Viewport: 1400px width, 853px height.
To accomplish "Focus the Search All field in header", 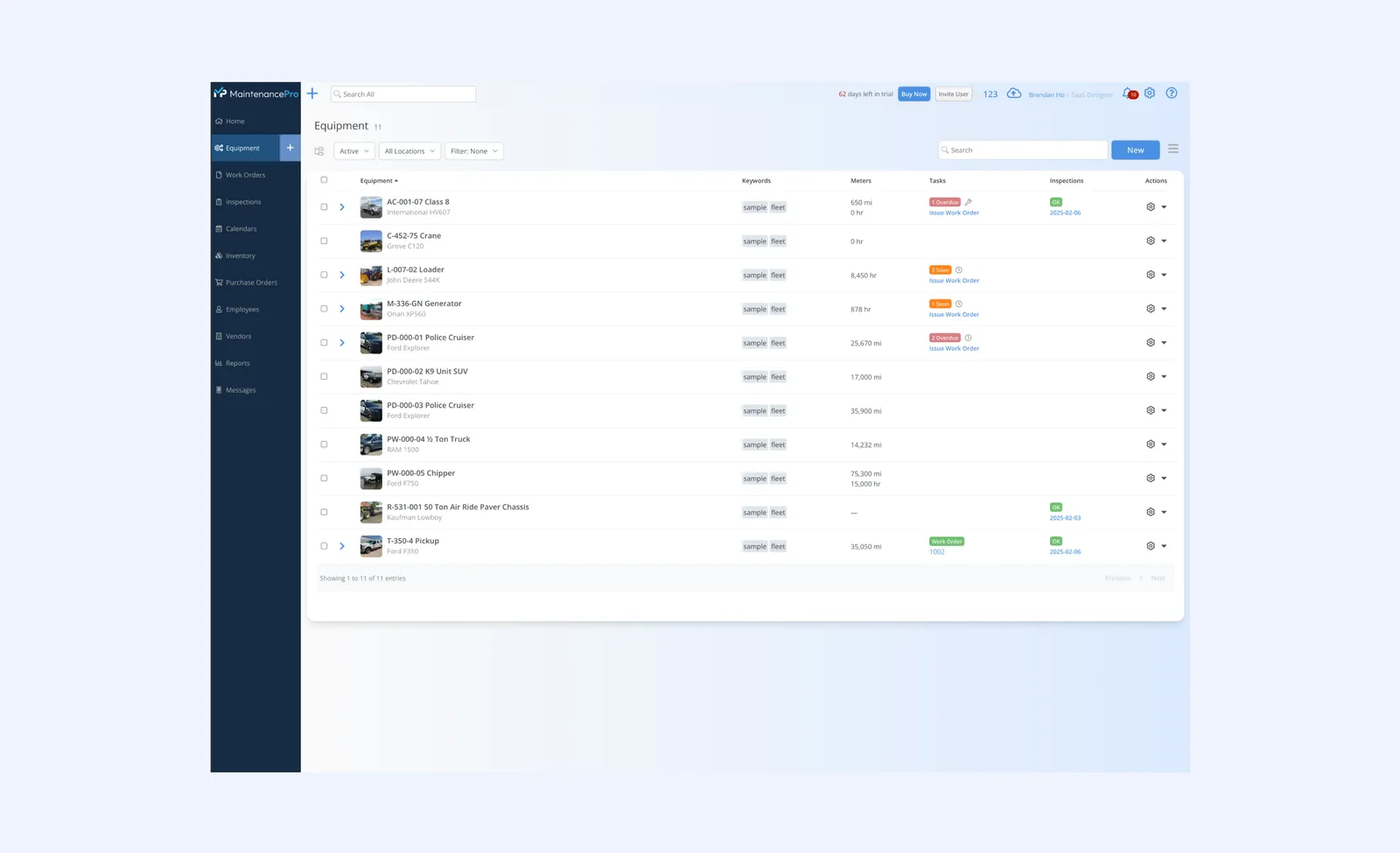I will point(403,94).
